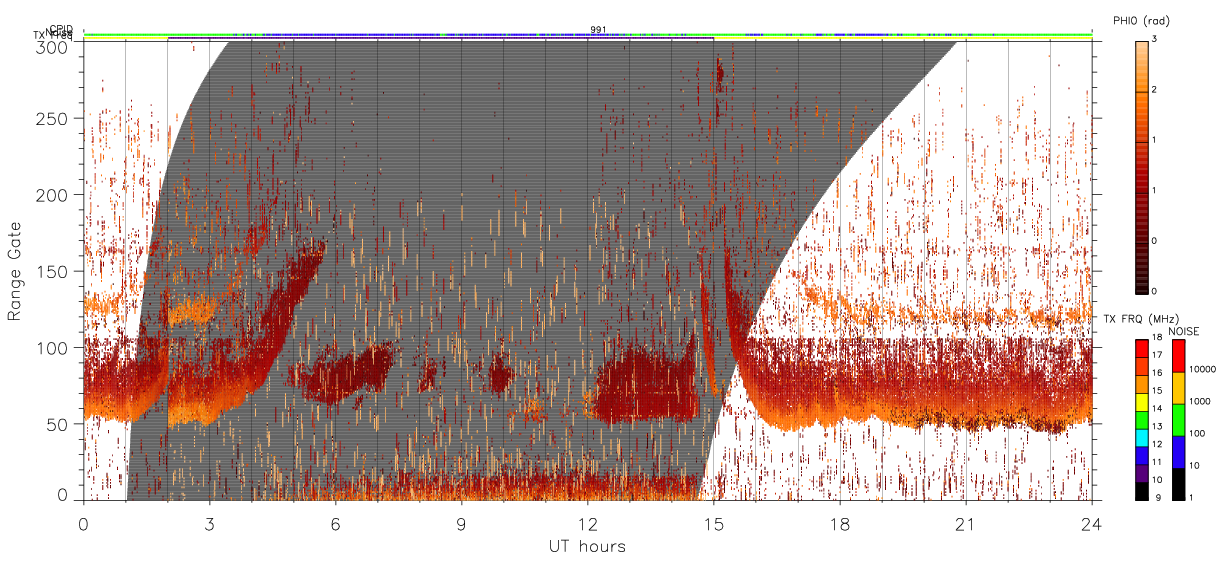This screenshot has height=567, width=1228.
Task: Click the '3' label on PHI0 colorbar
Action: coord(1156,41)
